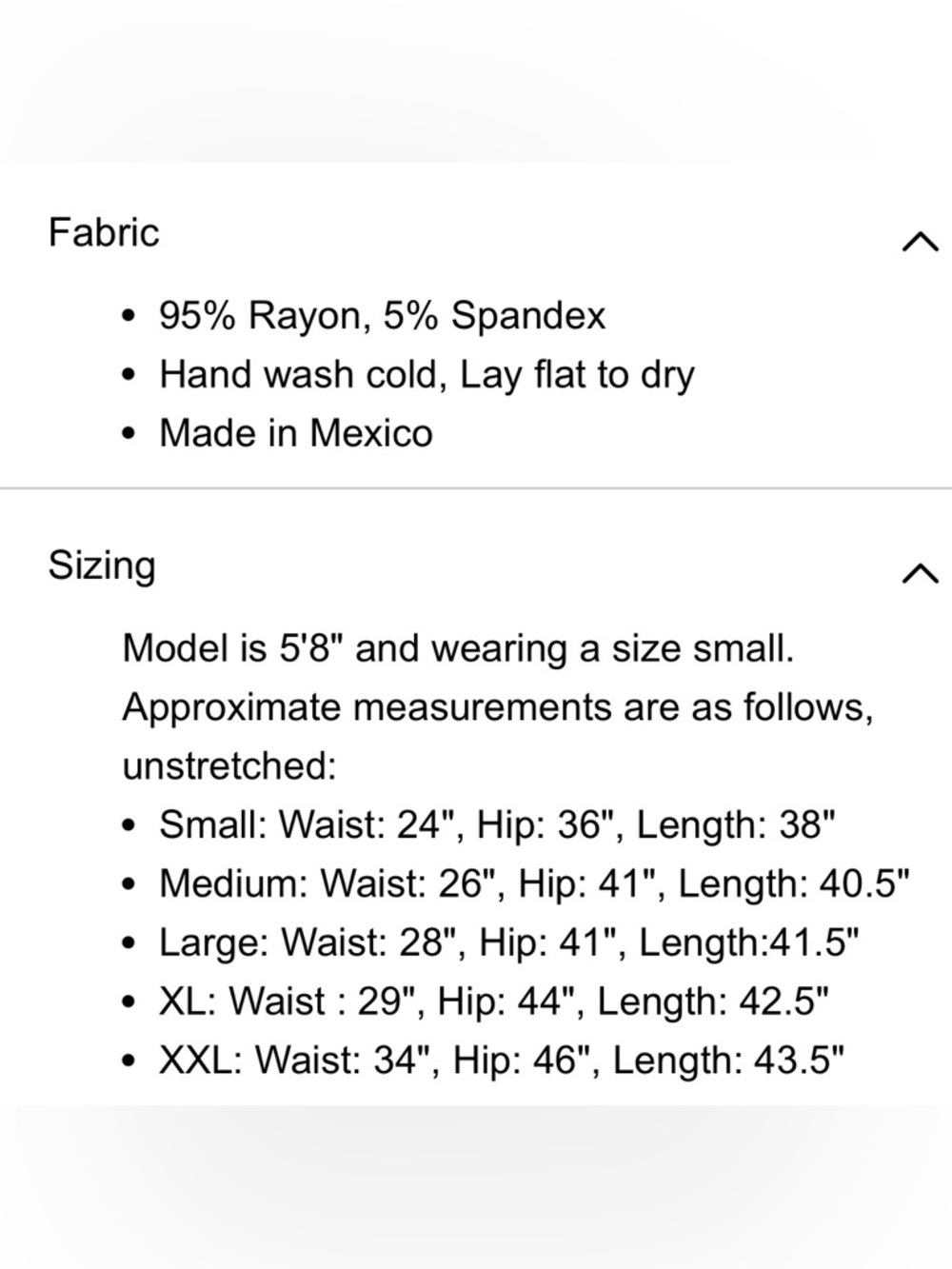Click the Fabric section heading
This screenshot has height=1269, width=952.
(104, 233)
